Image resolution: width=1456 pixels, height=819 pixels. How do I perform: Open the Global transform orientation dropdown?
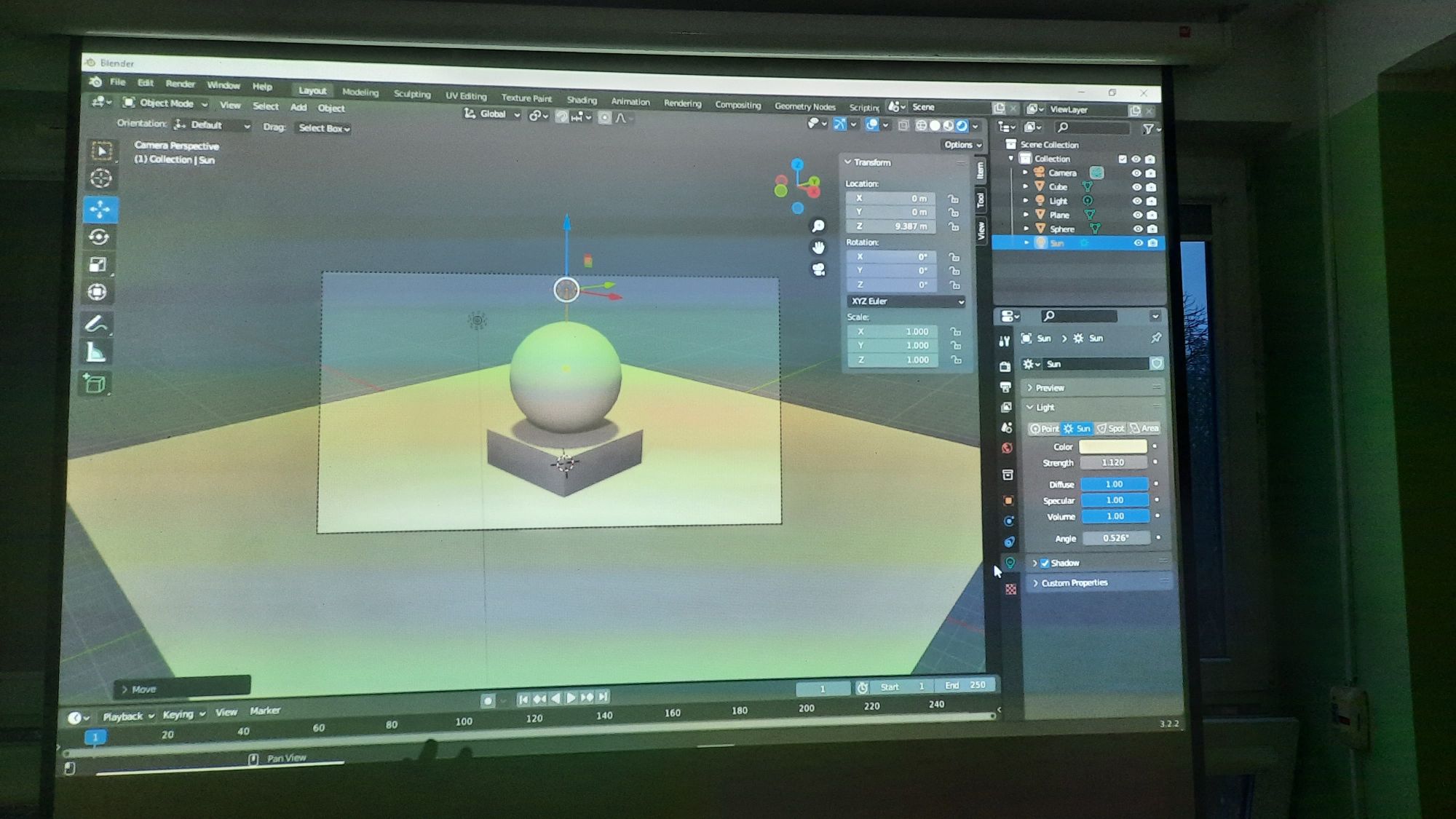pyautogui.click(x=492, y=114)
